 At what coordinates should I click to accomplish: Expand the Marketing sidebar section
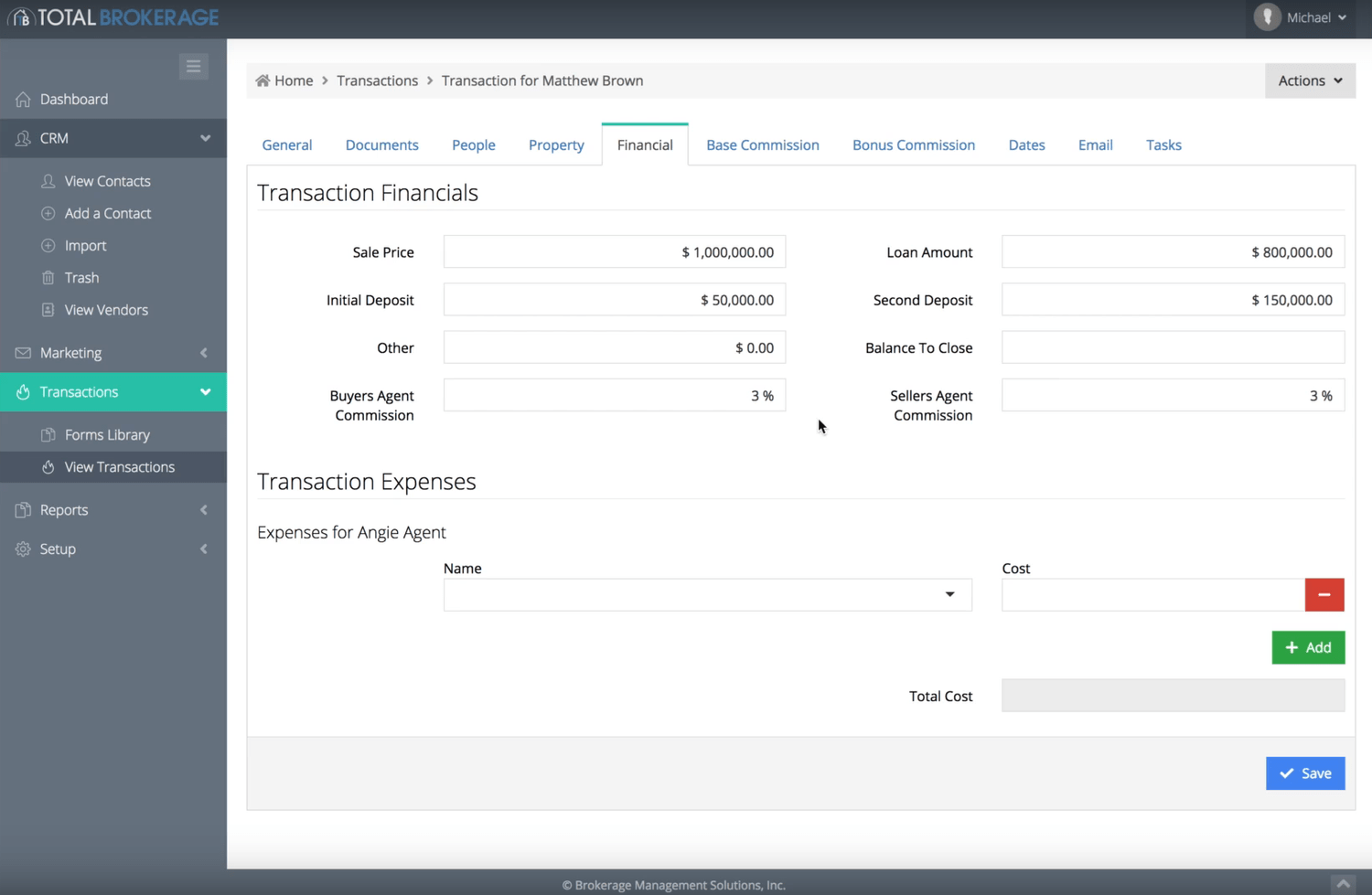(203, 353)
